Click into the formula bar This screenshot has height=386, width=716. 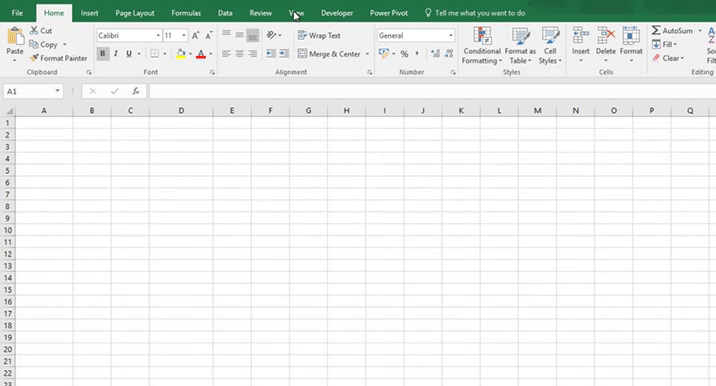pos(432,91)
